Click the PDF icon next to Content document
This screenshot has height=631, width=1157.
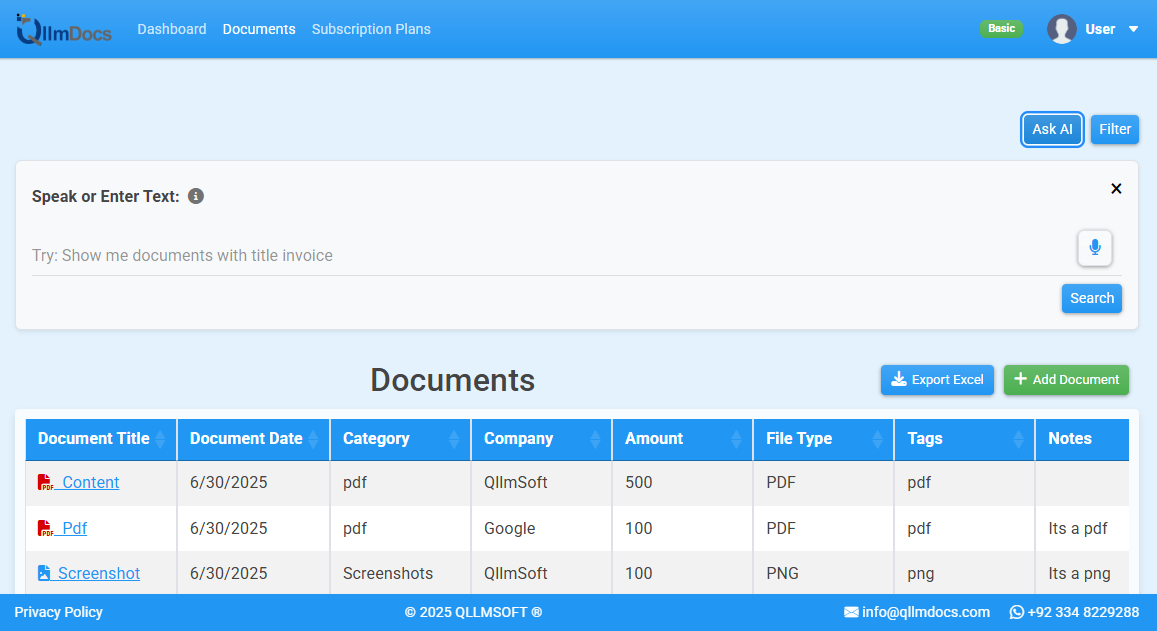coord(45,482)
